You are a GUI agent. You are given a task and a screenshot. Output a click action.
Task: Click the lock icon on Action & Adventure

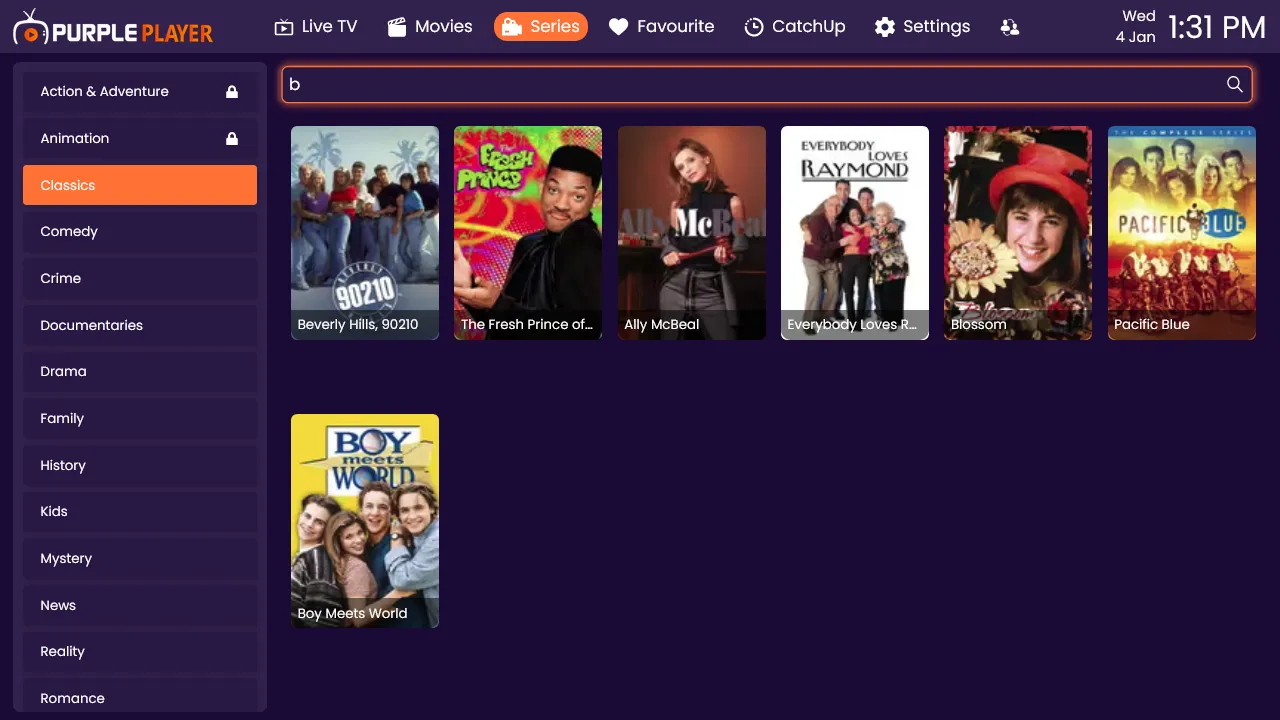[232, 92]
